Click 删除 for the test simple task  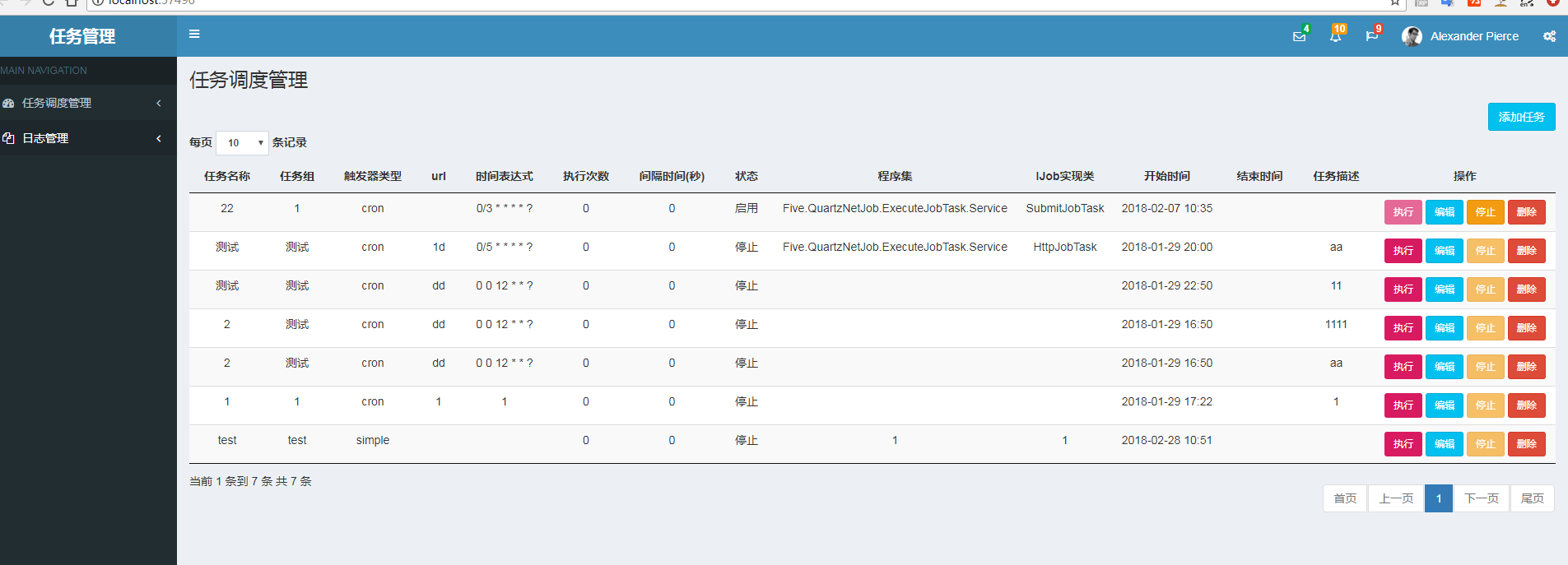click(1526, 444)
